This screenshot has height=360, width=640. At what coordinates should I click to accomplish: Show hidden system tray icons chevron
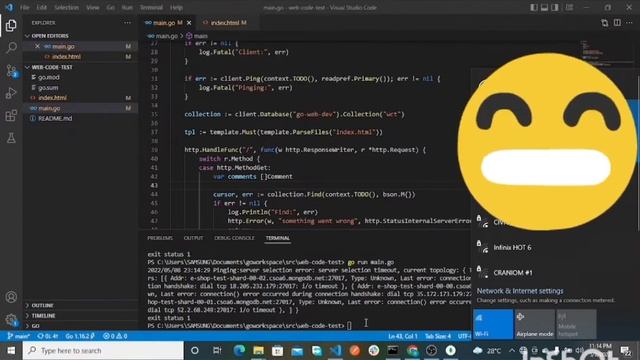511,350
